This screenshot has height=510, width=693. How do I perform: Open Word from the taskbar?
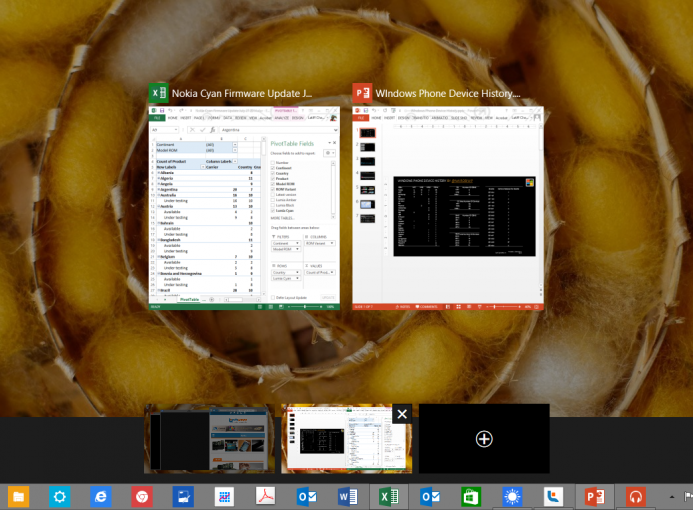click(x=348, y=497)
